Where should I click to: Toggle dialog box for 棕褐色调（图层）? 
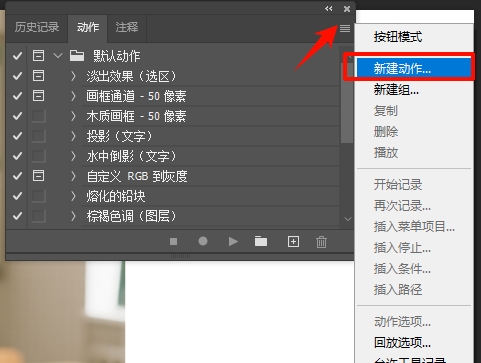(x=38, y=216)
